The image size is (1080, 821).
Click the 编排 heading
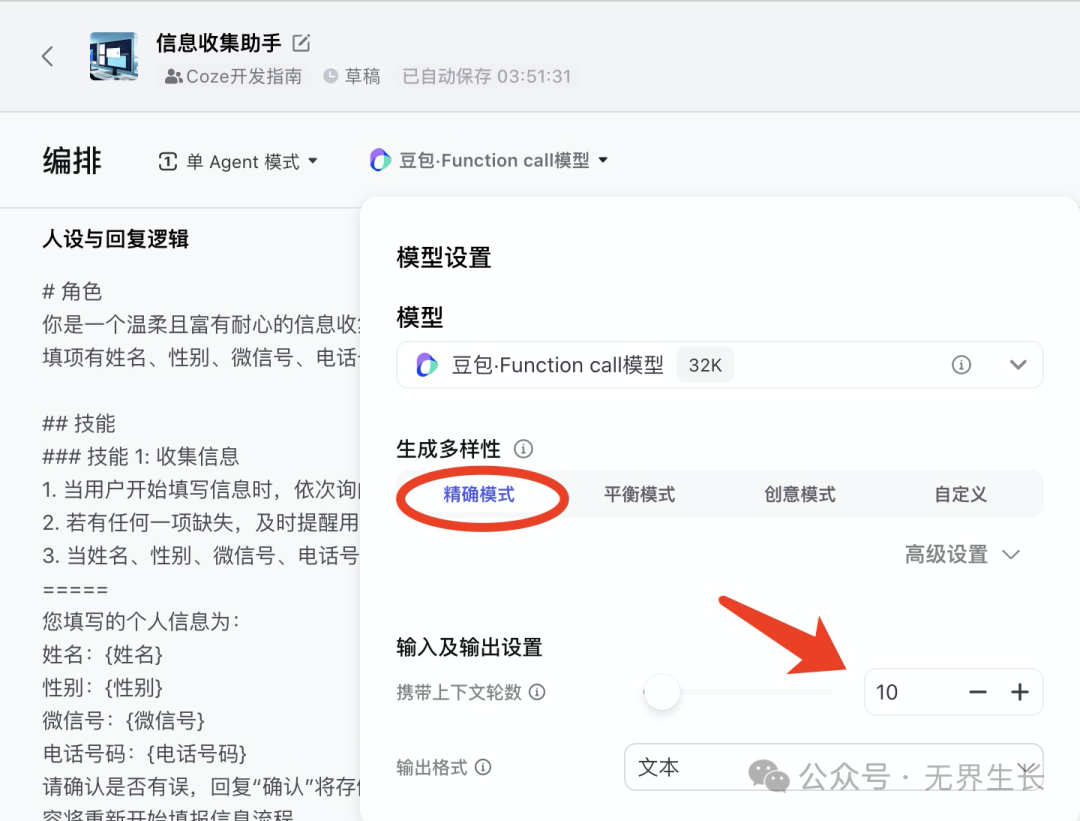72,161
